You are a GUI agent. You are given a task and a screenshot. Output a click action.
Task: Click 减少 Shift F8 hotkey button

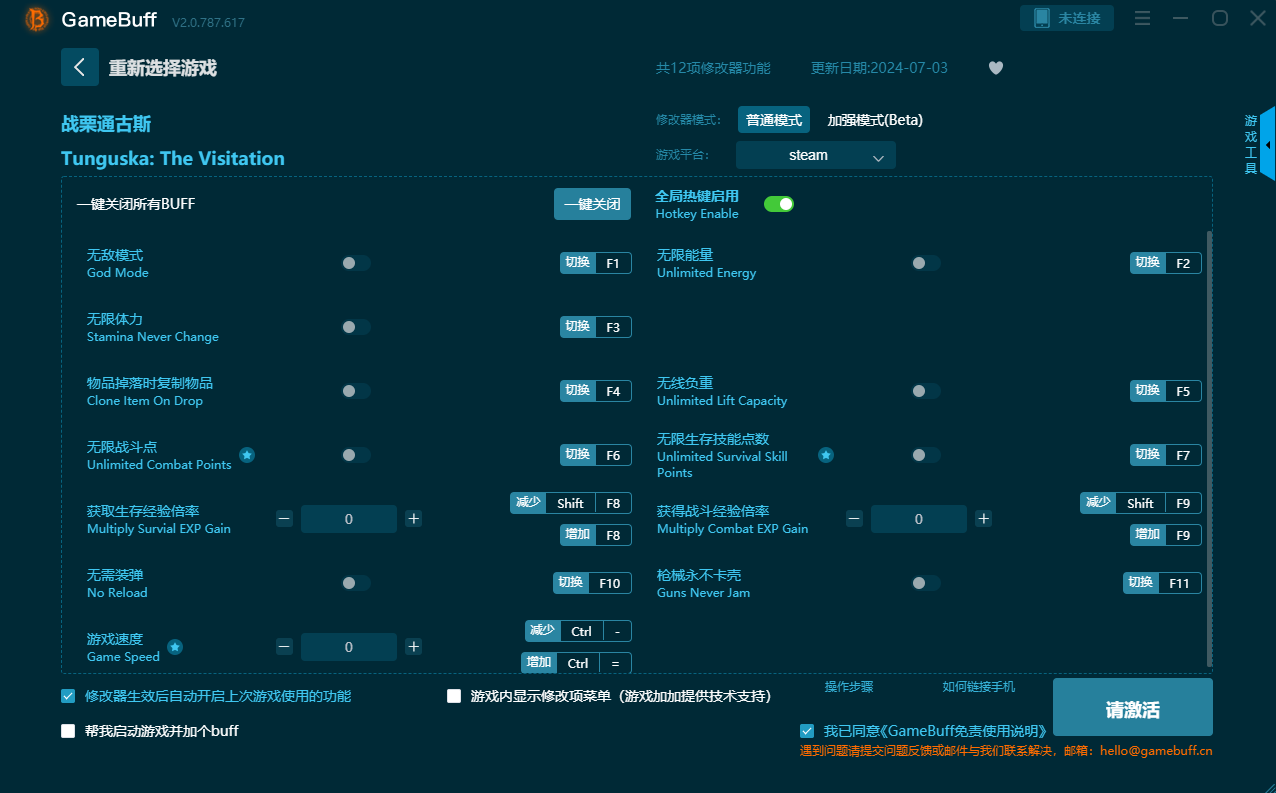click(x=571, y=503)
